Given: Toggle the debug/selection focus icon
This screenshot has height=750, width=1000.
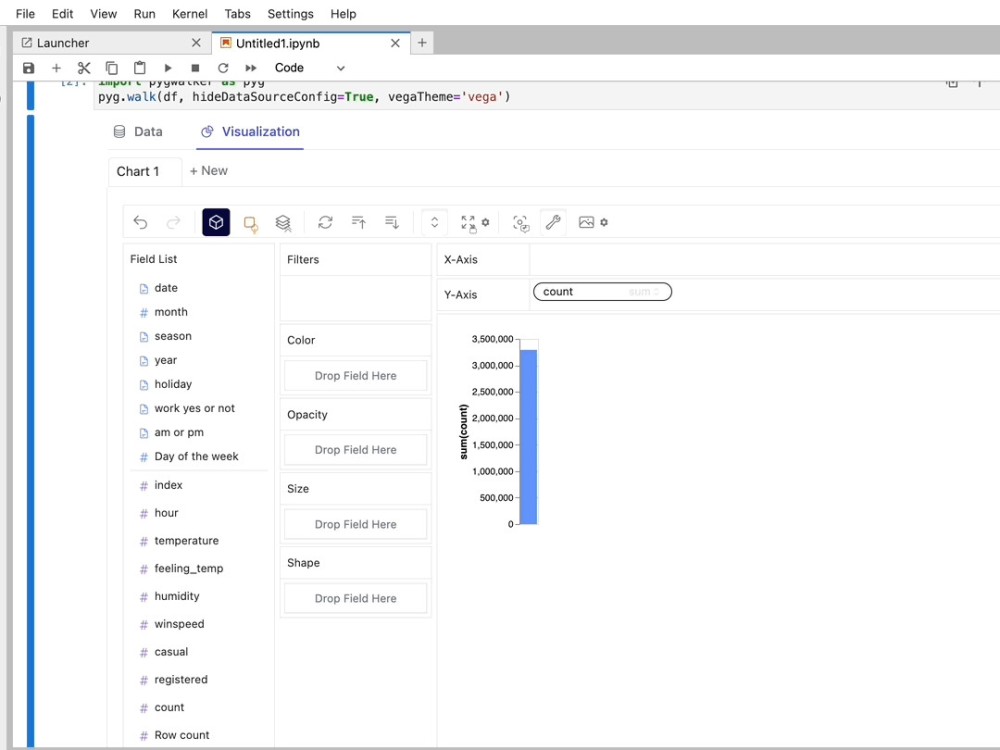Looking at the screenshot, I should point(521,223).
